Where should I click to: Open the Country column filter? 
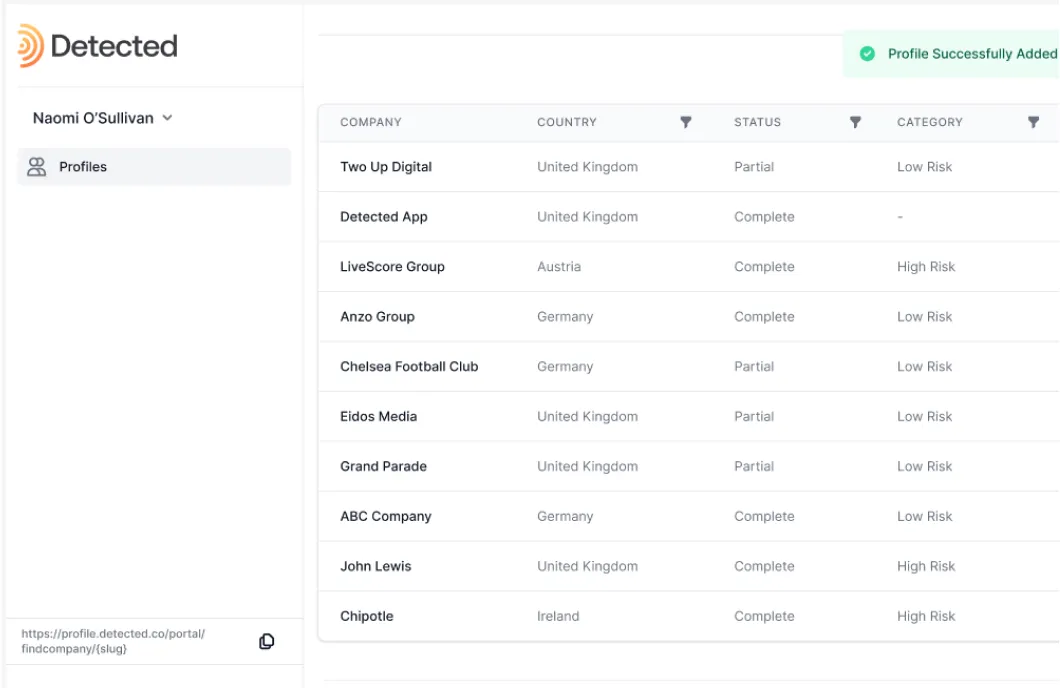tap(685, 122)
